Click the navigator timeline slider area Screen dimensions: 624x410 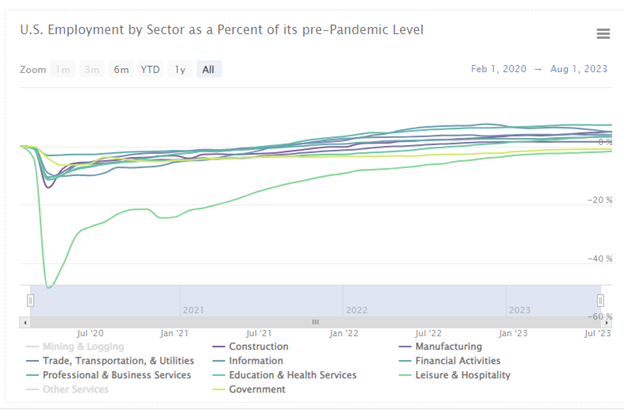click(315, 300)
